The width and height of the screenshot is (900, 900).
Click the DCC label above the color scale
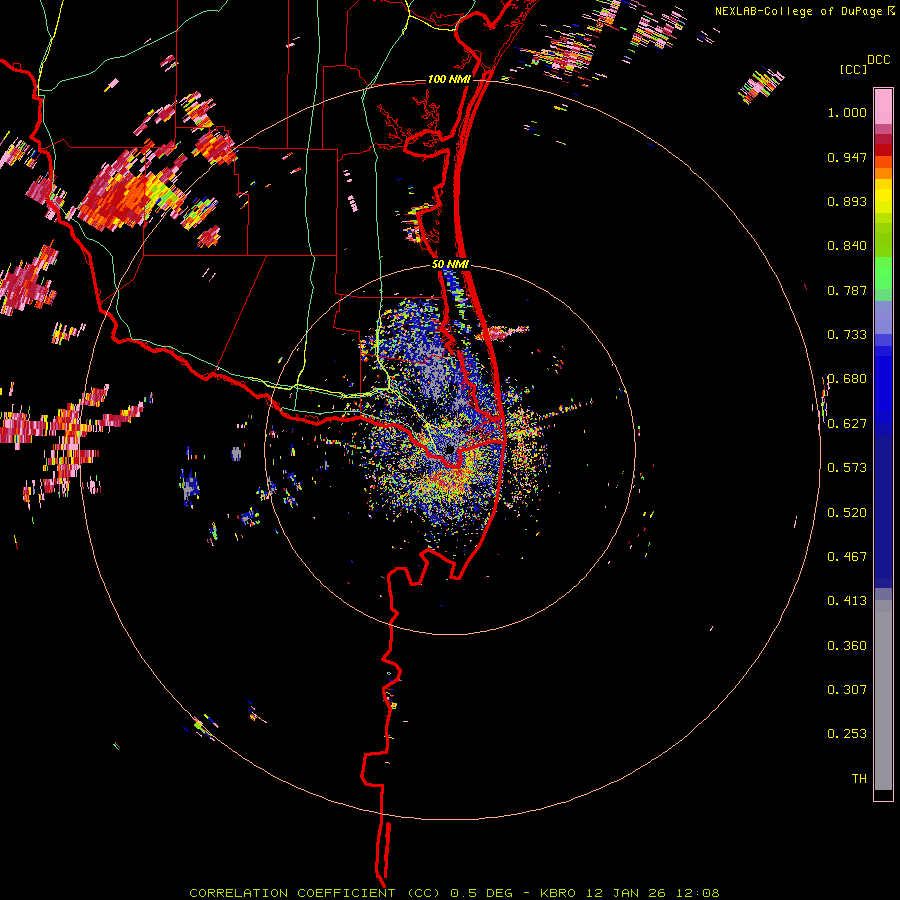click(879, 60)
